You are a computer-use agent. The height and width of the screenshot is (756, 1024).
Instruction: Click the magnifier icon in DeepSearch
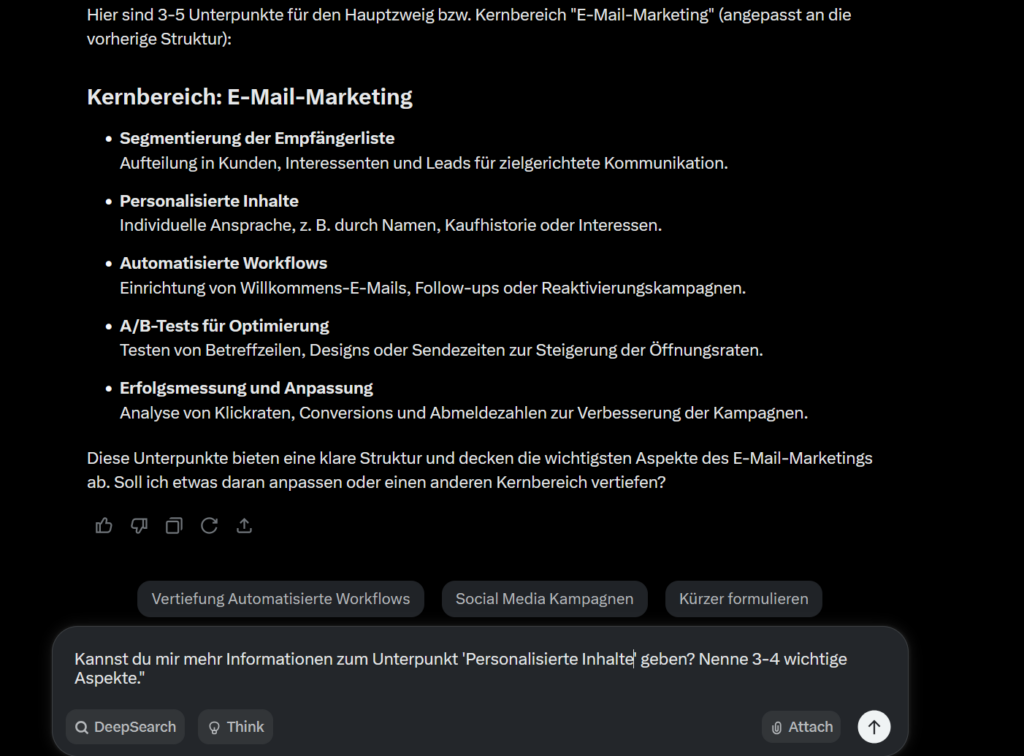(82, 727)
